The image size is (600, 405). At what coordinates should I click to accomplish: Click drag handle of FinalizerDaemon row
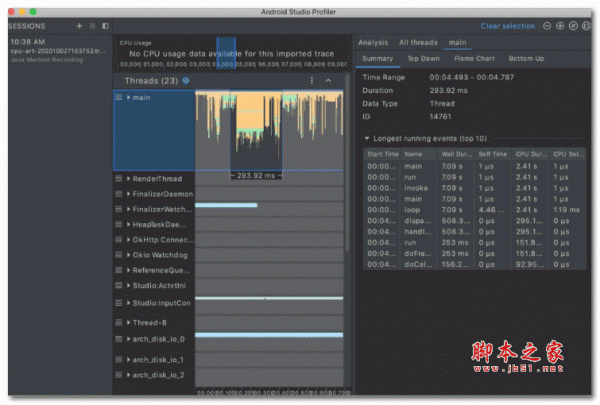click(x=119, y=194)
